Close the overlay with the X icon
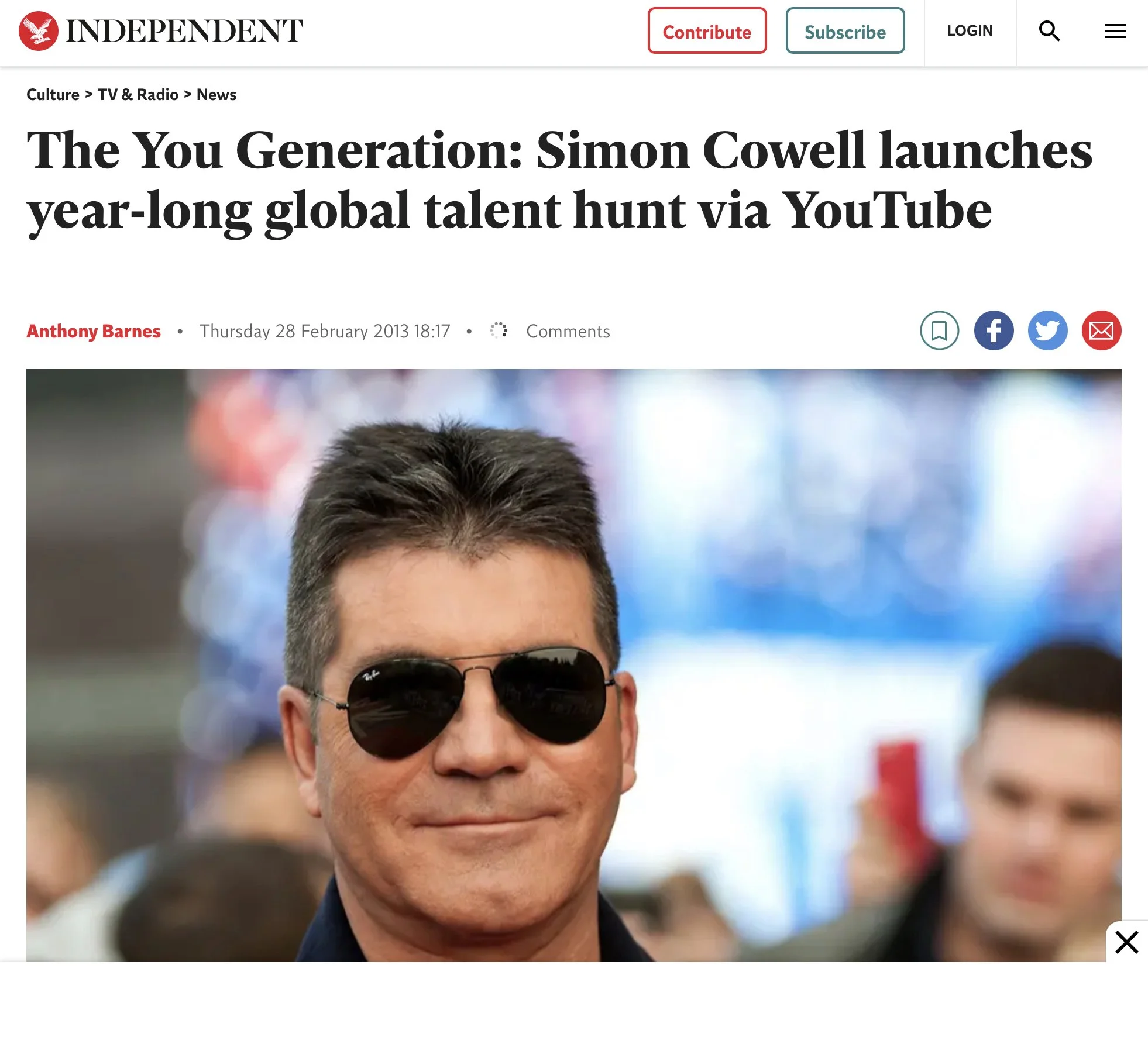This screenshot has height=1044, width=1148. (x=1126, y=942)
